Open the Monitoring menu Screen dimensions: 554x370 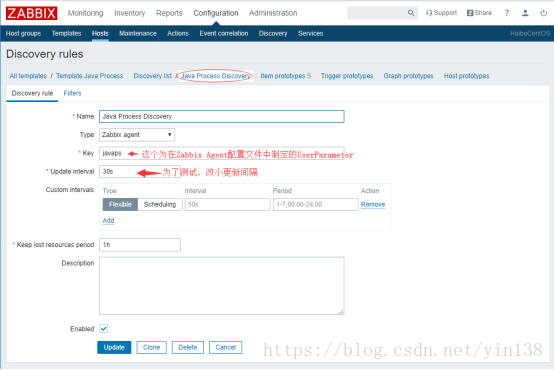86,13
